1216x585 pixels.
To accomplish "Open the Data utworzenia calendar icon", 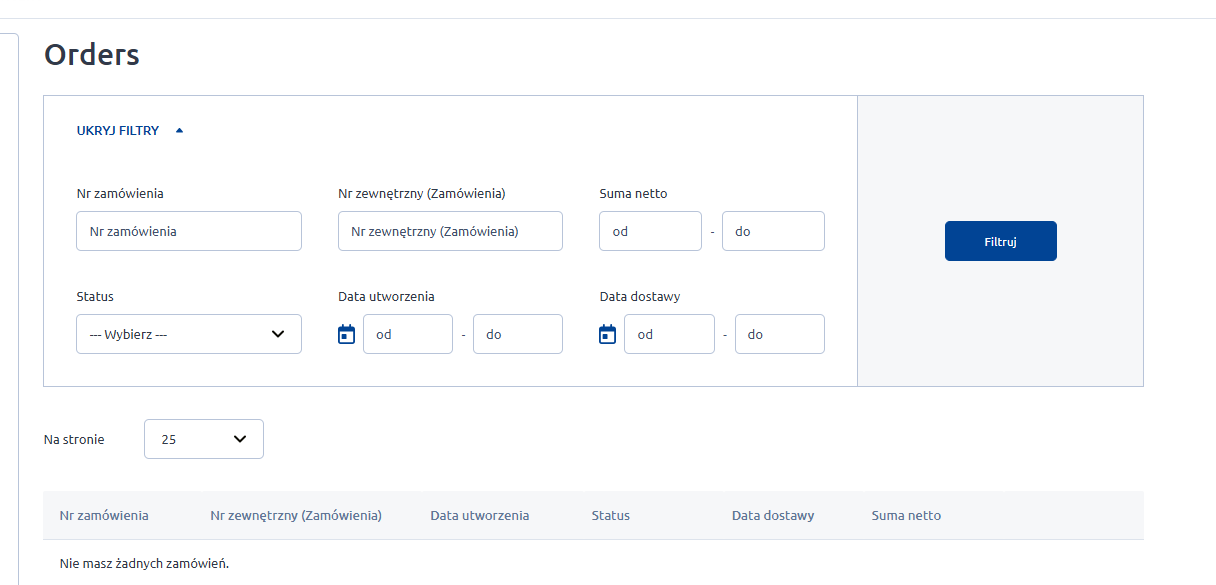I will click(347, 334).
